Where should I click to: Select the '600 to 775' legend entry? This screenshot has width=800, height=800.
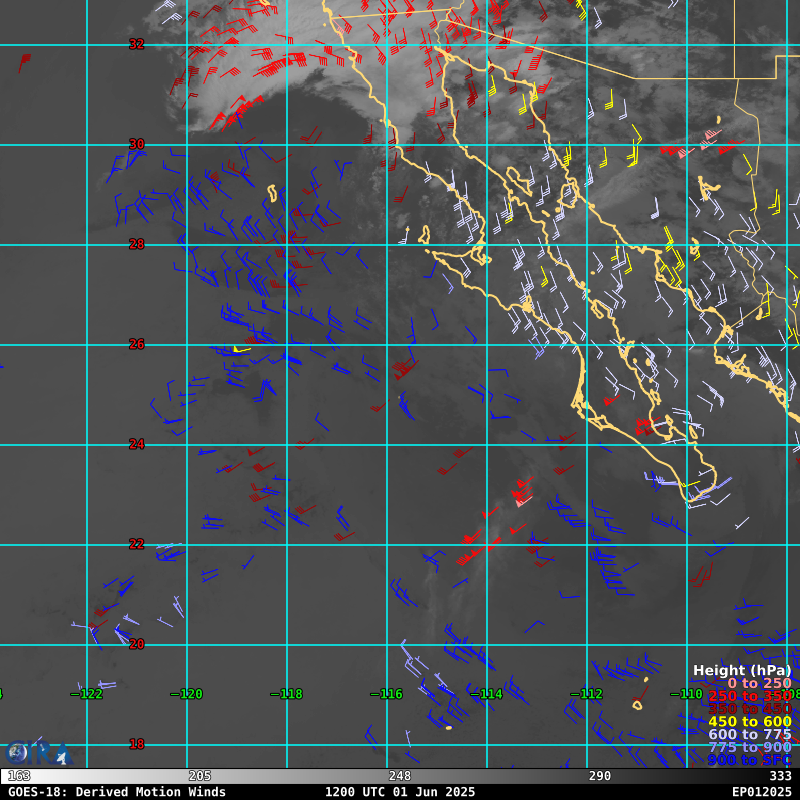pos(749,734)
